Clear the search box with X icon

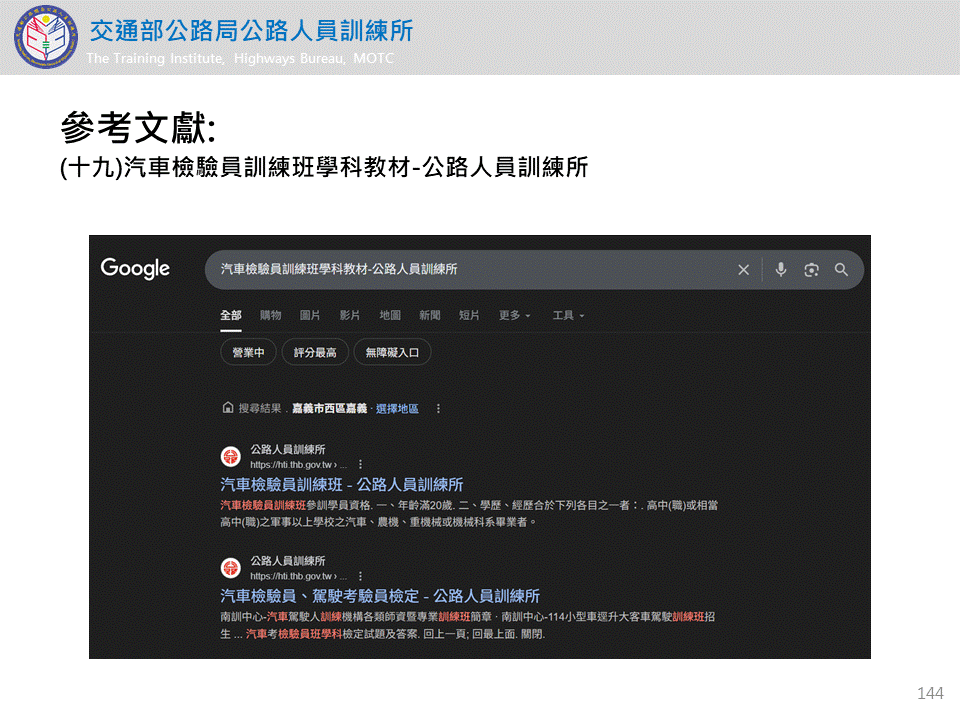(743, 270)
